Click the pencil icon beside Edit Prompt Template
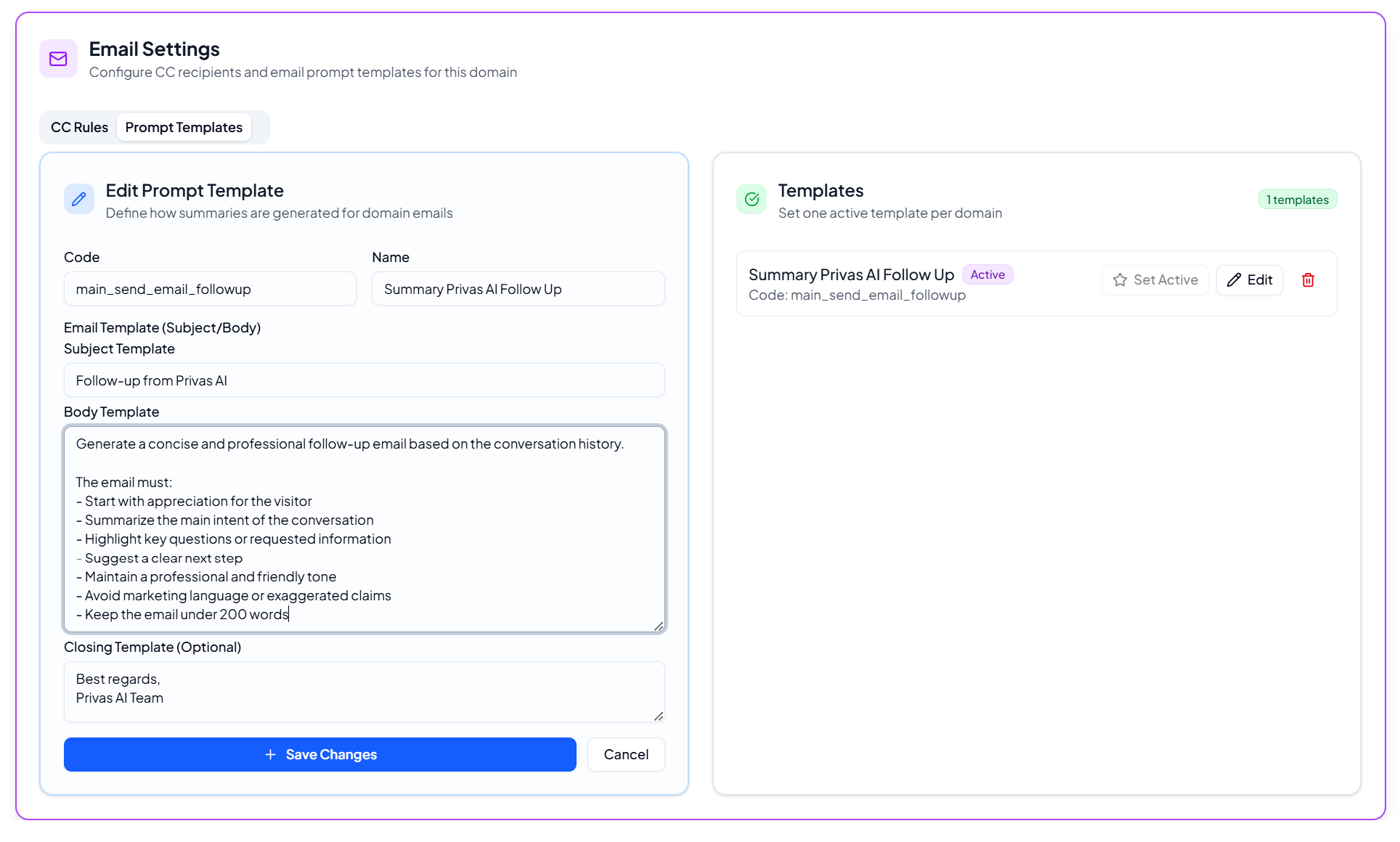Viewport: 1400px width, 842px height. point(79,199)
